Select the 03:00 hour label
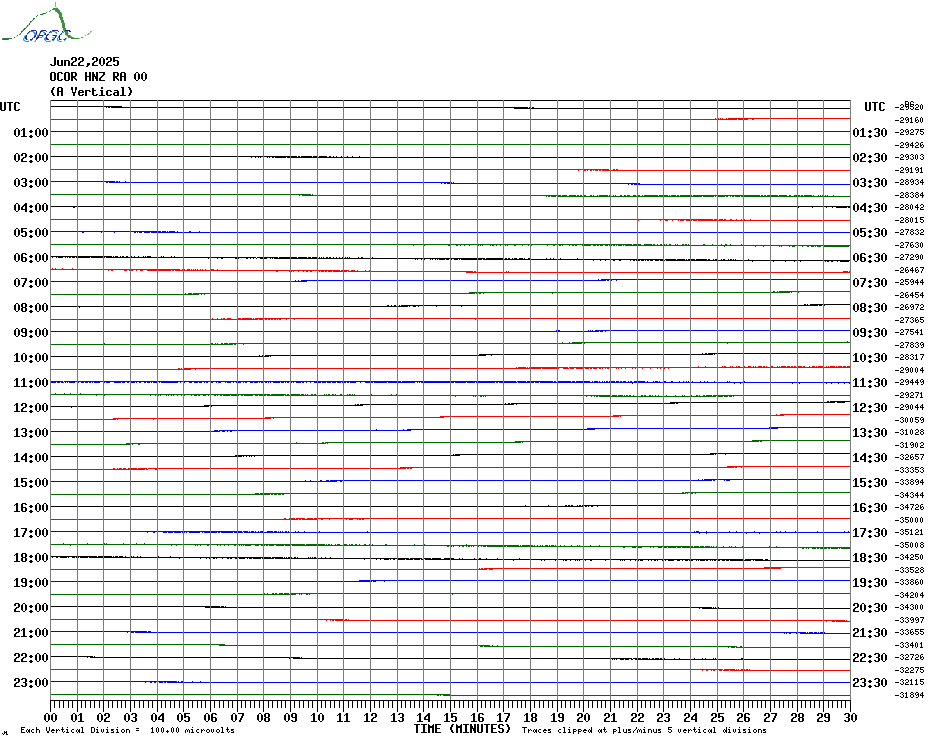This screenshot has width=930, height=744. pos(31,182)
